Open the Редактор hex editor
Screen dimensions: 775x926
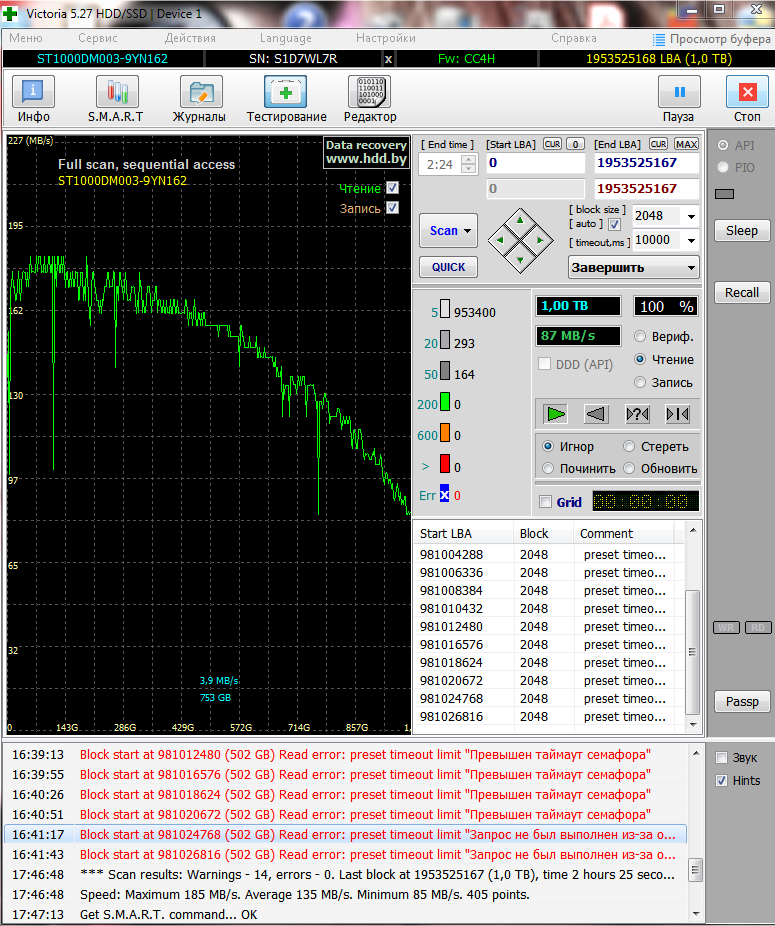point(369,98)
